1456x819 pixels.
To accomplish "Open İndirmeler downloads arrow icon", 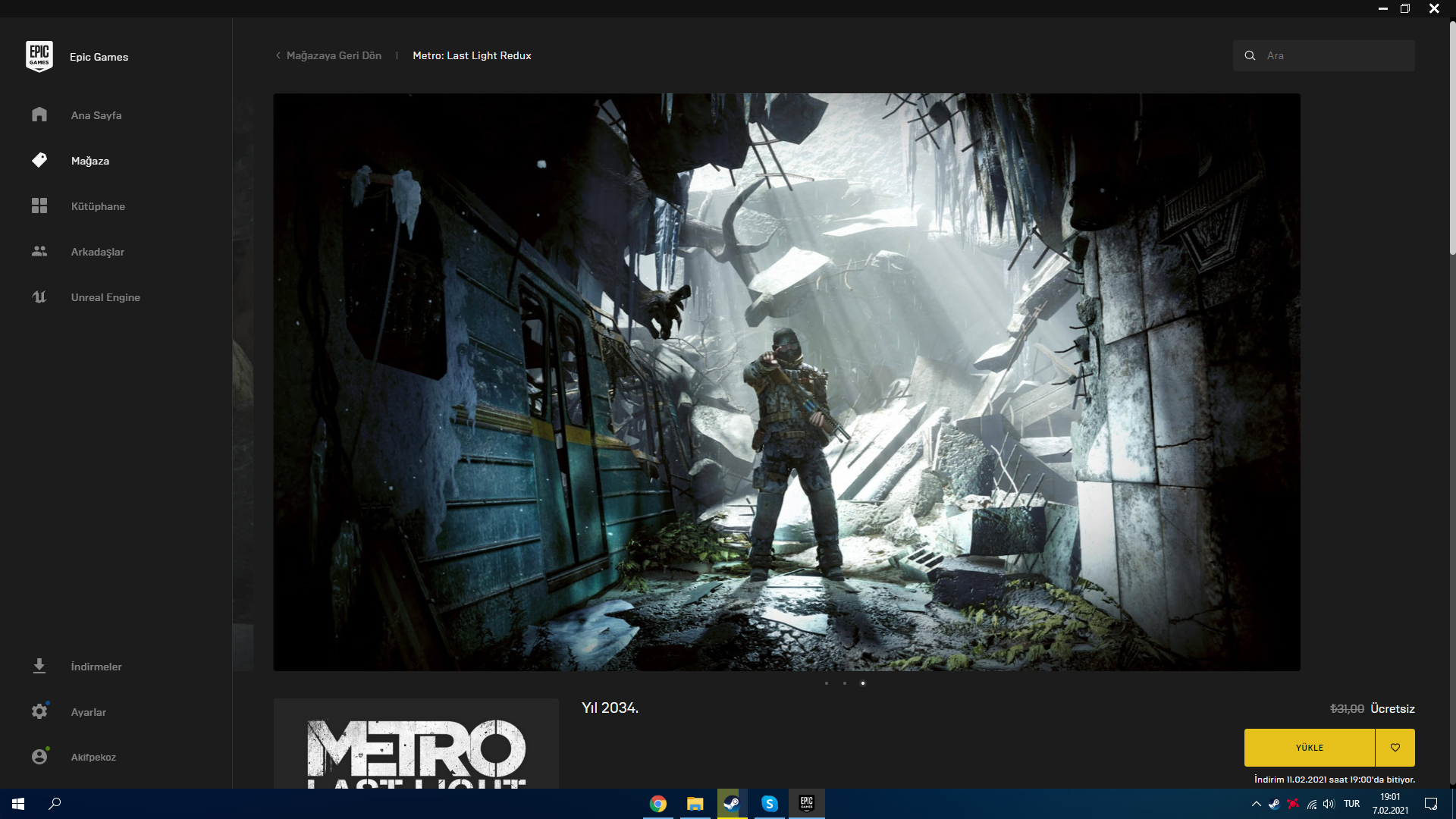I will point(39,666).
